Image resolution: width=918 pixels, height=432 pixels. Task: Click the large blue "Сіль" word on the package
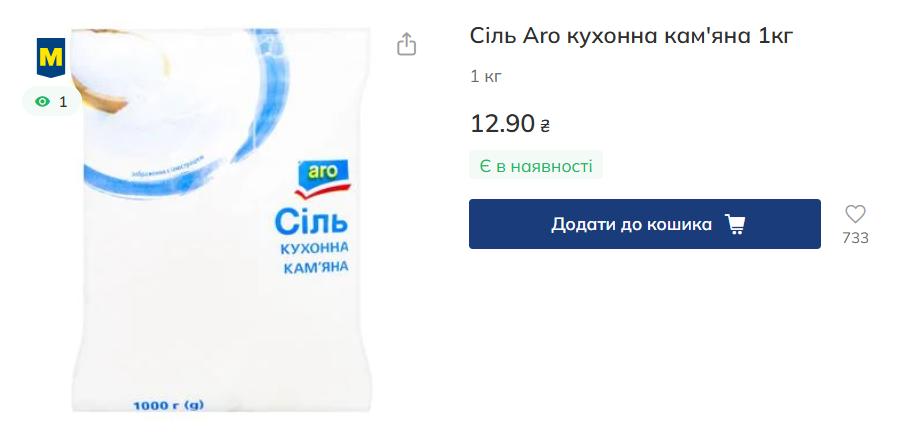pos(311,222)
